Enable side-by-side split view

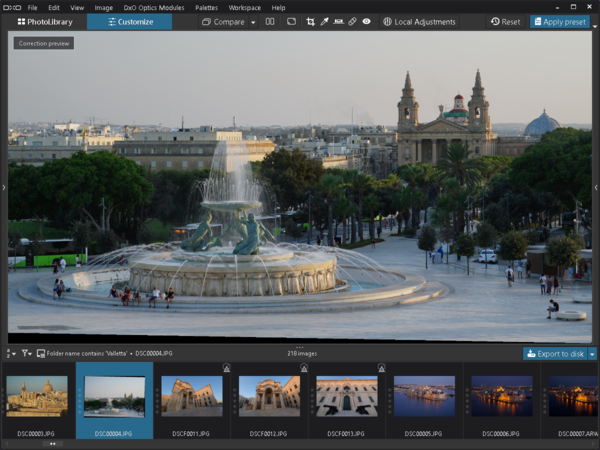click(x=270, y=21)
